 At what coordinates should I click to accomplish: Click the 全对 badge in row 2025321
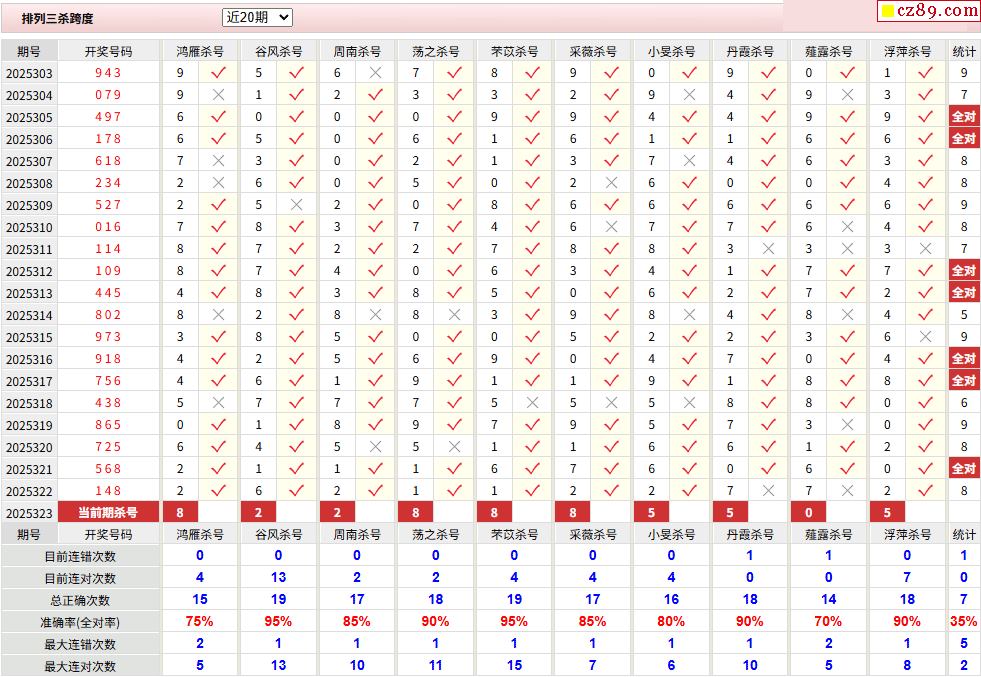click(x=963, y=469)
